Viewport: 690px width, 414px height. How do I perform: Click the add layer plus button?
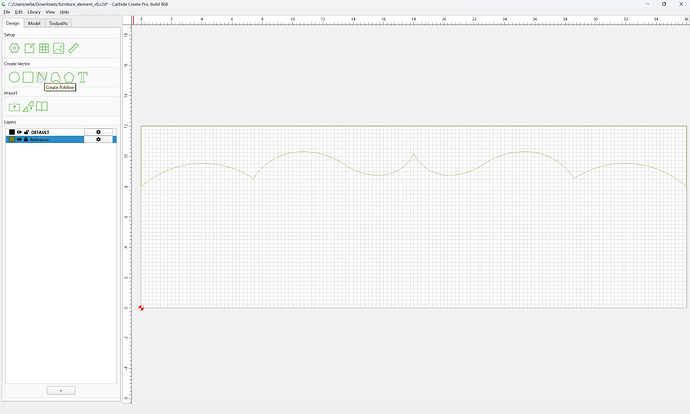point(61,391)
